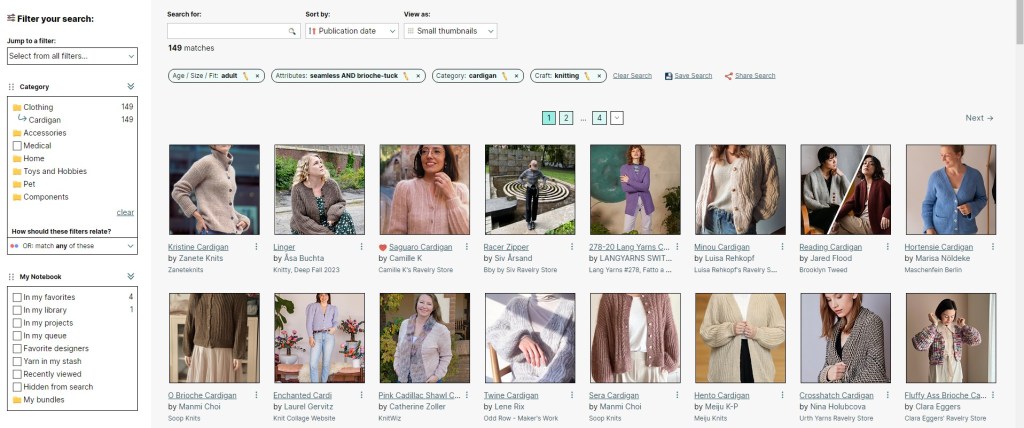Open the Fluffy Ass Brioche pattern link
Image resolution: width=1024 pixels, height=428 pixels.
point(946,395)
